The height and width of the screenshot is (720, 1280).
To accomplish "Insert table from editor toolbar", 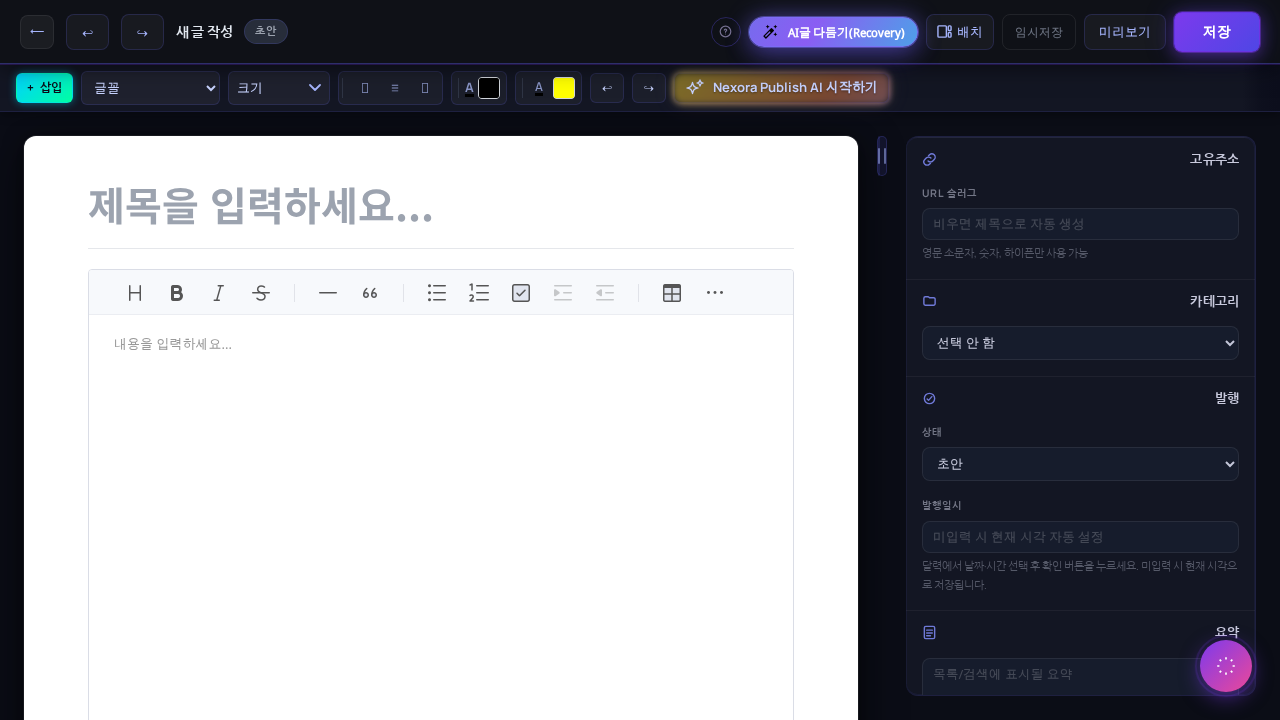I will point(672,293).
